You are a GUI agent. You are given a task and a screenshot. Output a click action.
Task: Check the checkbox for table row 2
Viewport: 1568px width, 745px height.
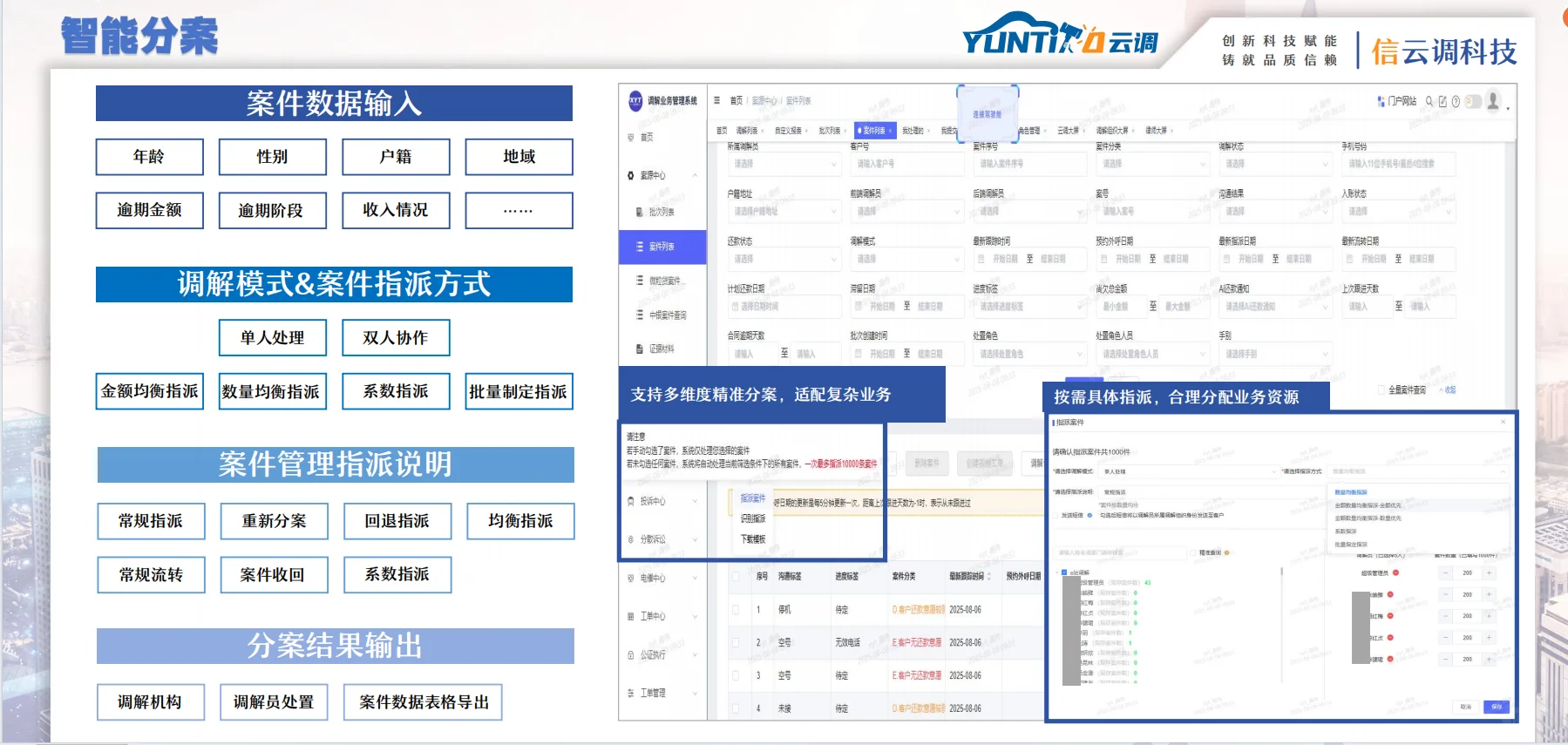[x=736, y=642]
